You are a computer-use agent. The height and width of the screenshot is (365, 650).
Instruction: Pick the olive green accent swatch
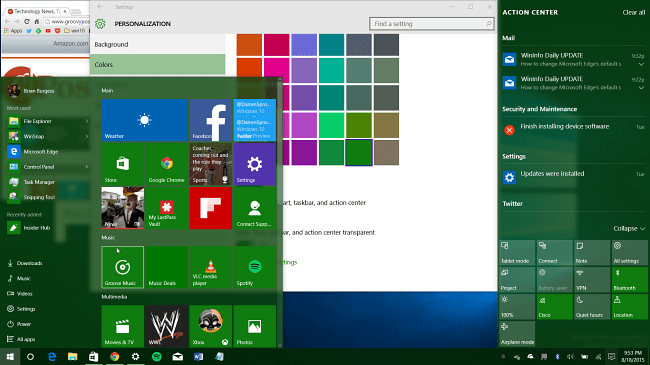coord(359,125)
